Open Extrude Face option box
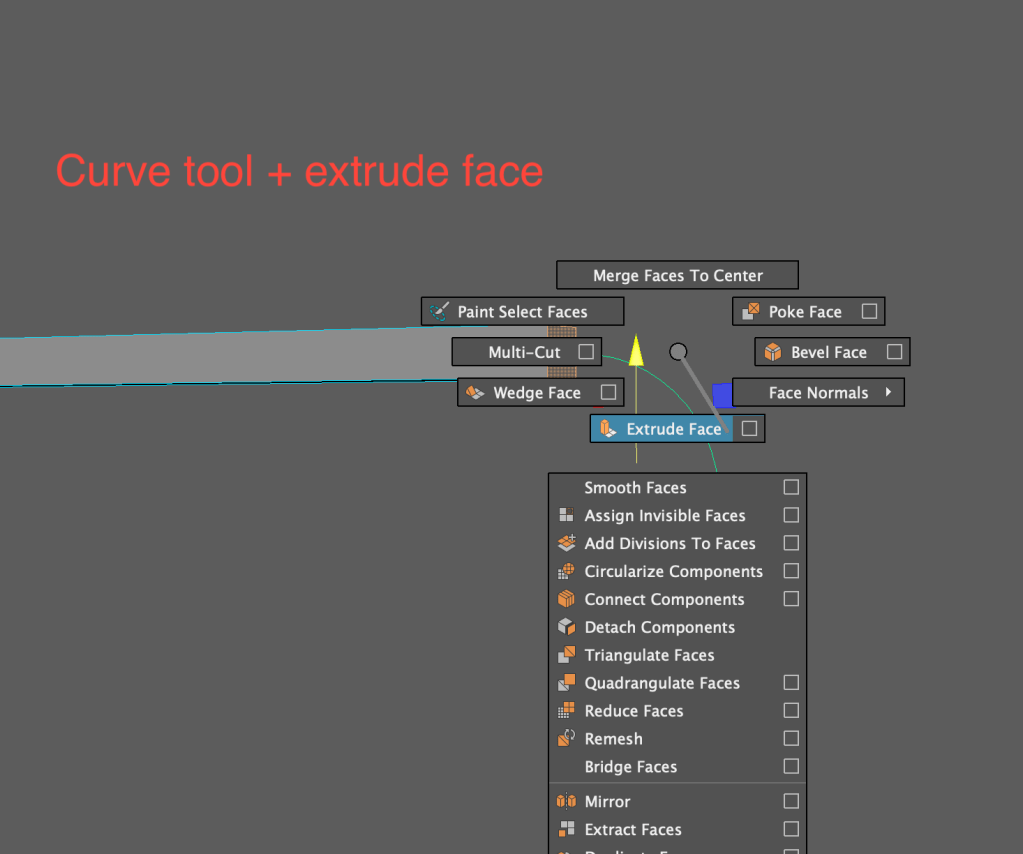 pos(750,429)
